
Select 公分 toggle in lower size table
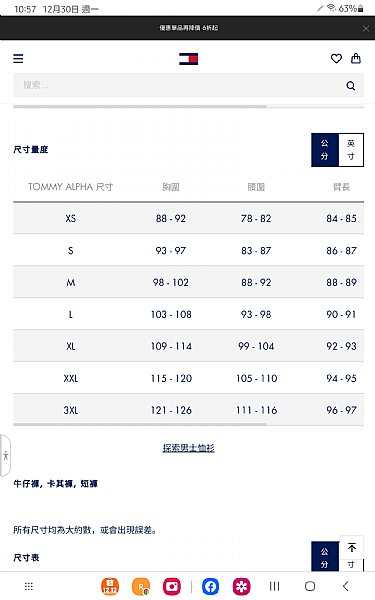tap(324, 557)
